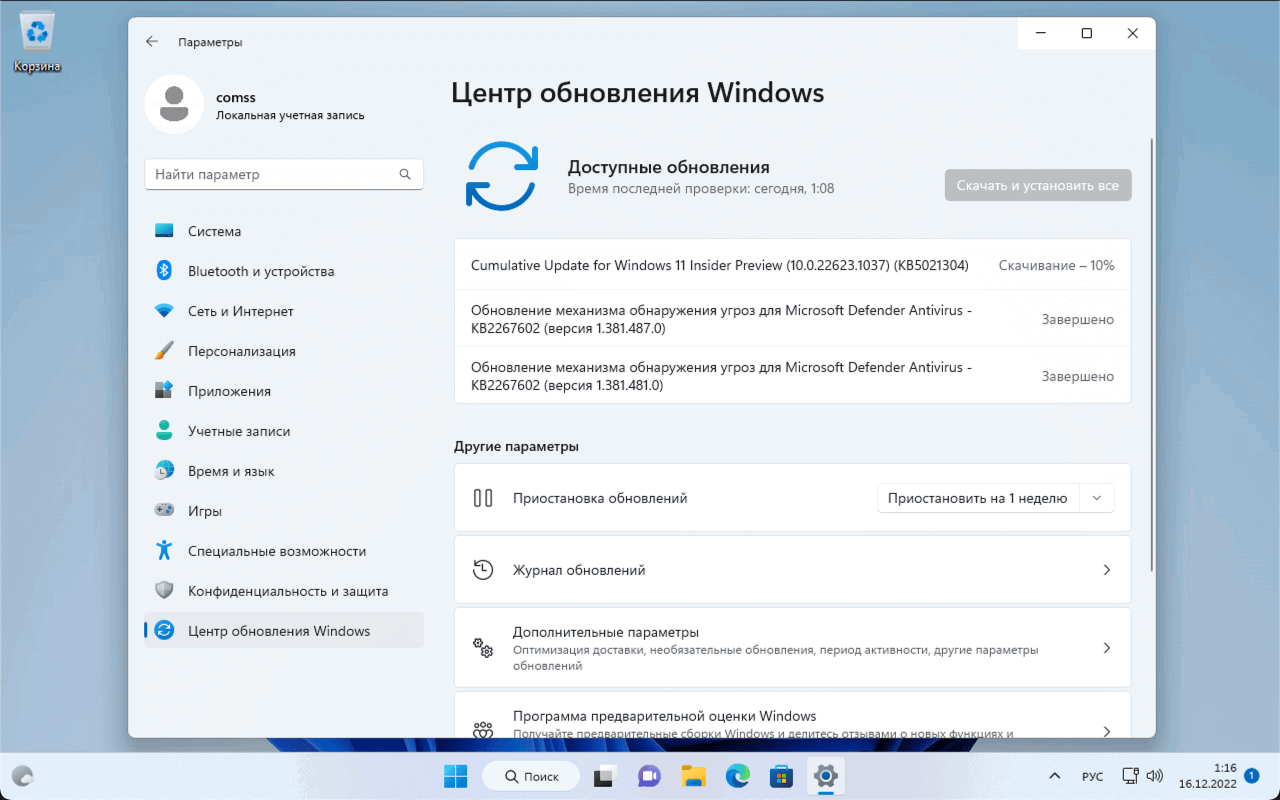Select Сеть и Интернет in sidebar

tap(284, 311)
